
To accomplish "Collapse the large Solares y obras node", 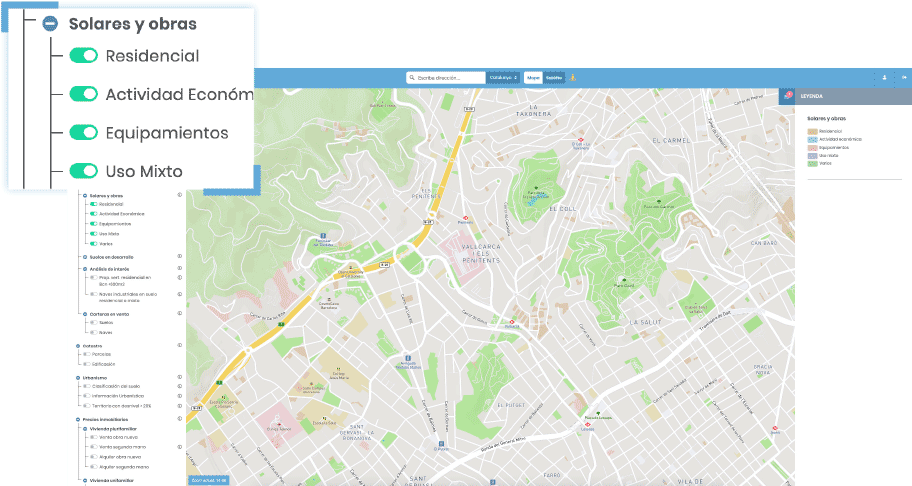I will 51,24.
